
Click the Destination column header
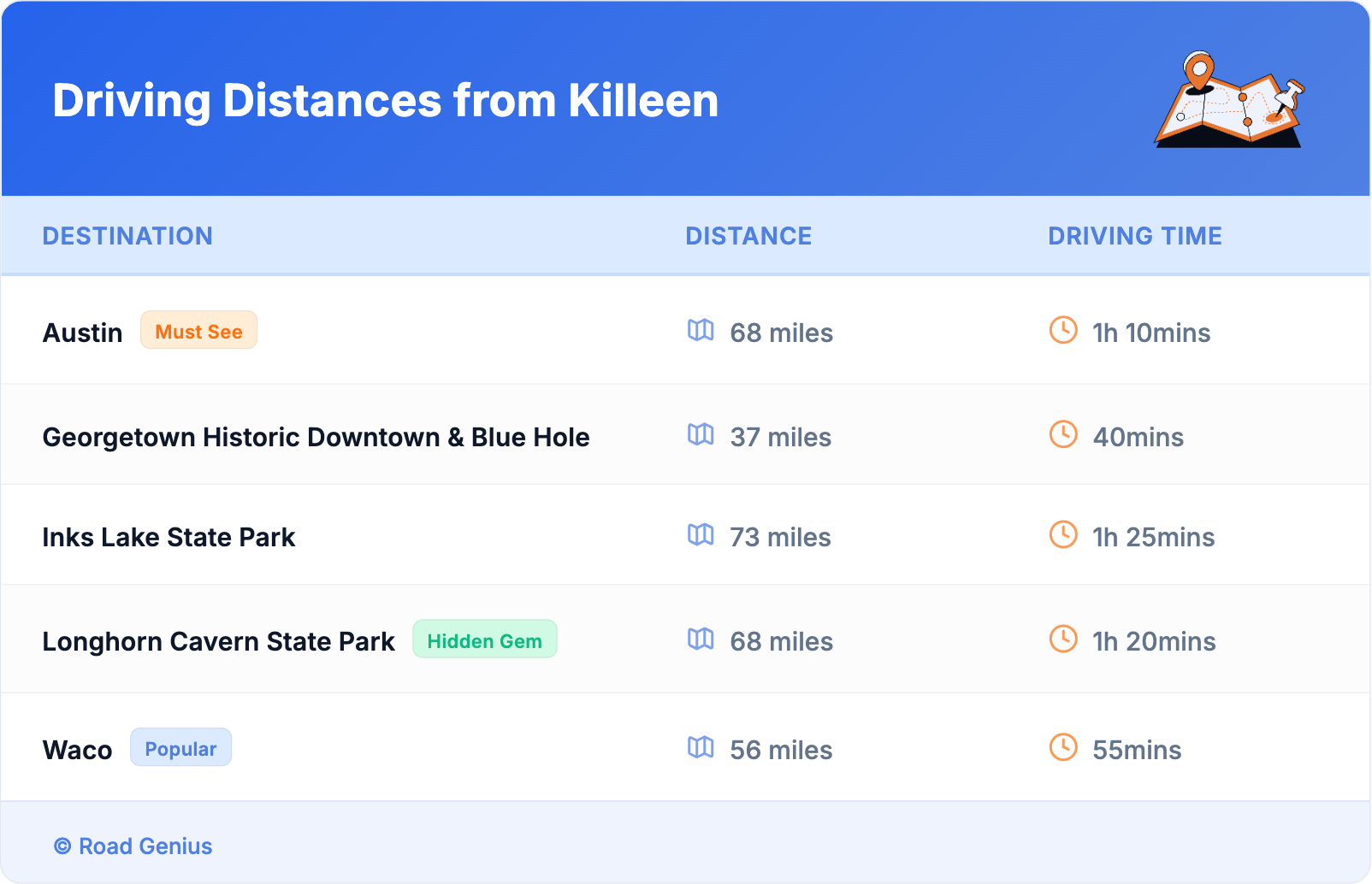(127, 236)
